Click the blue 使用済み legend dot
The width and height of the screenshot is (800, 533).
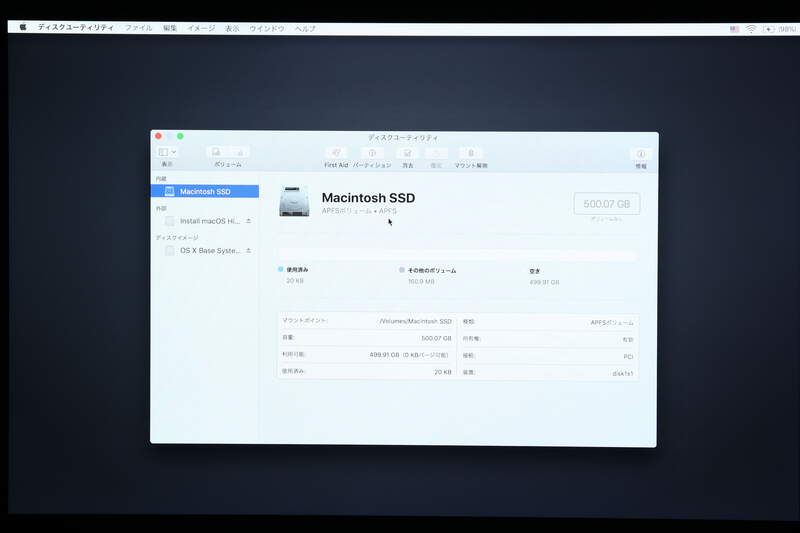click(281, 269)
